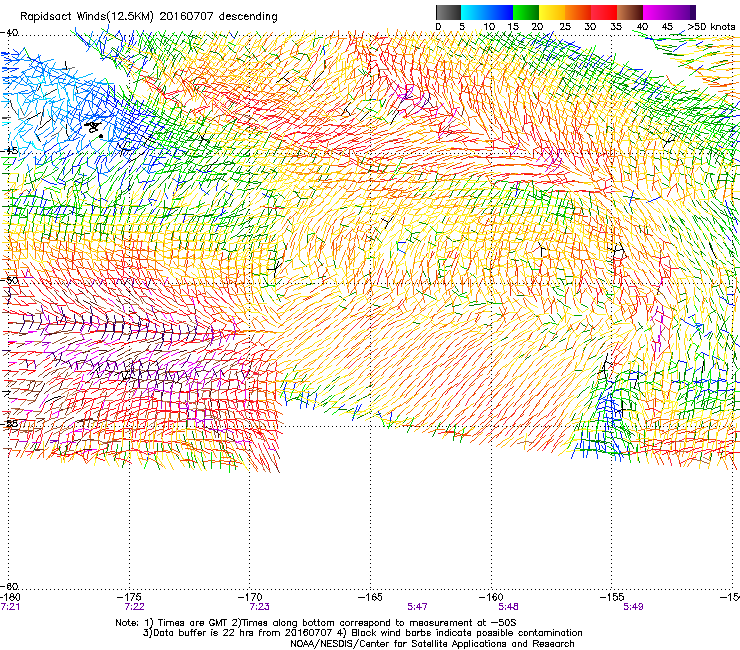Click the '7:23' pass time label
This screenshot has width=740, height=650.
tap(260, 607)
